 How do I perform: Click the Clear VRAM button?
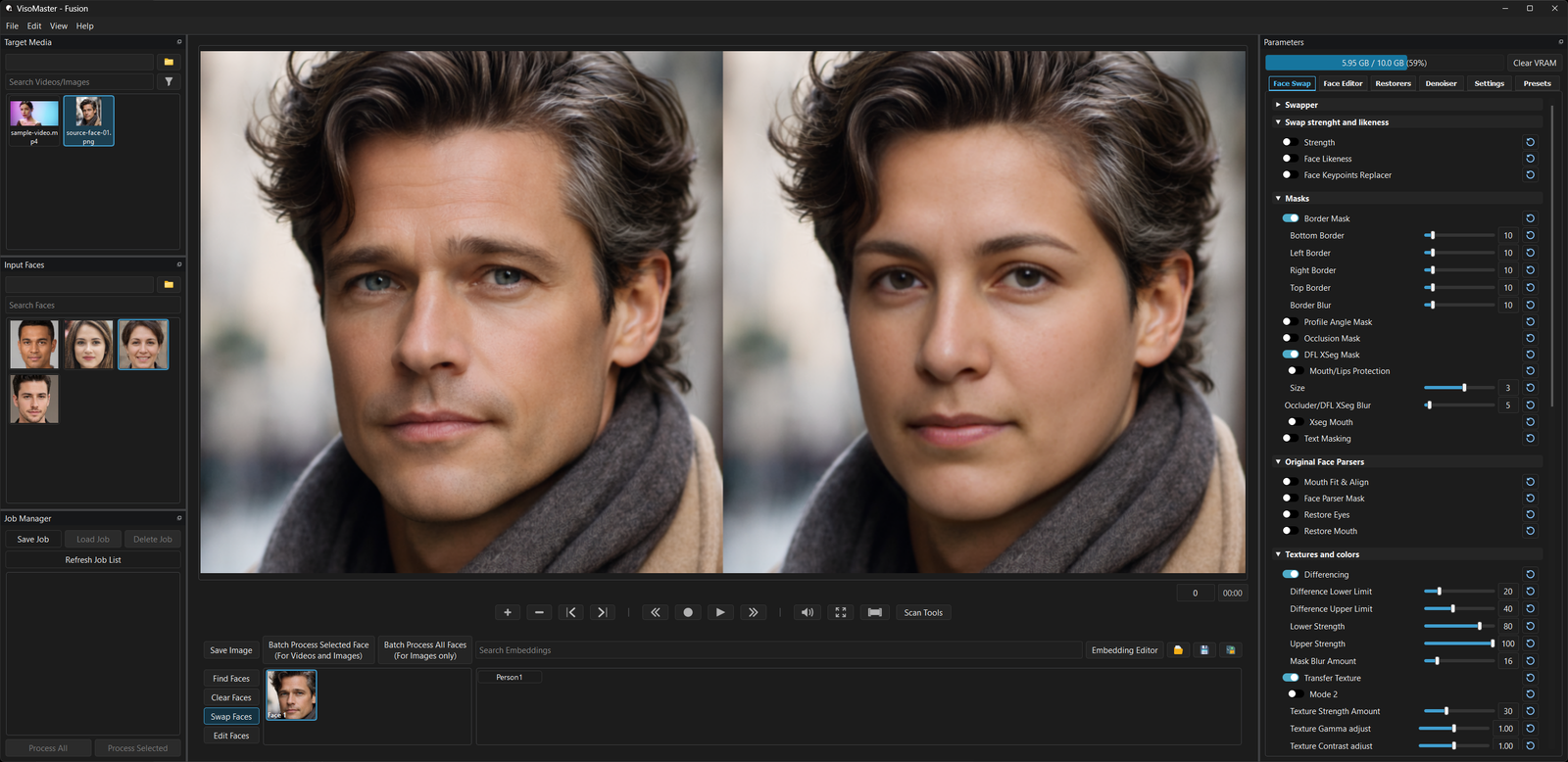point(1535,63)
